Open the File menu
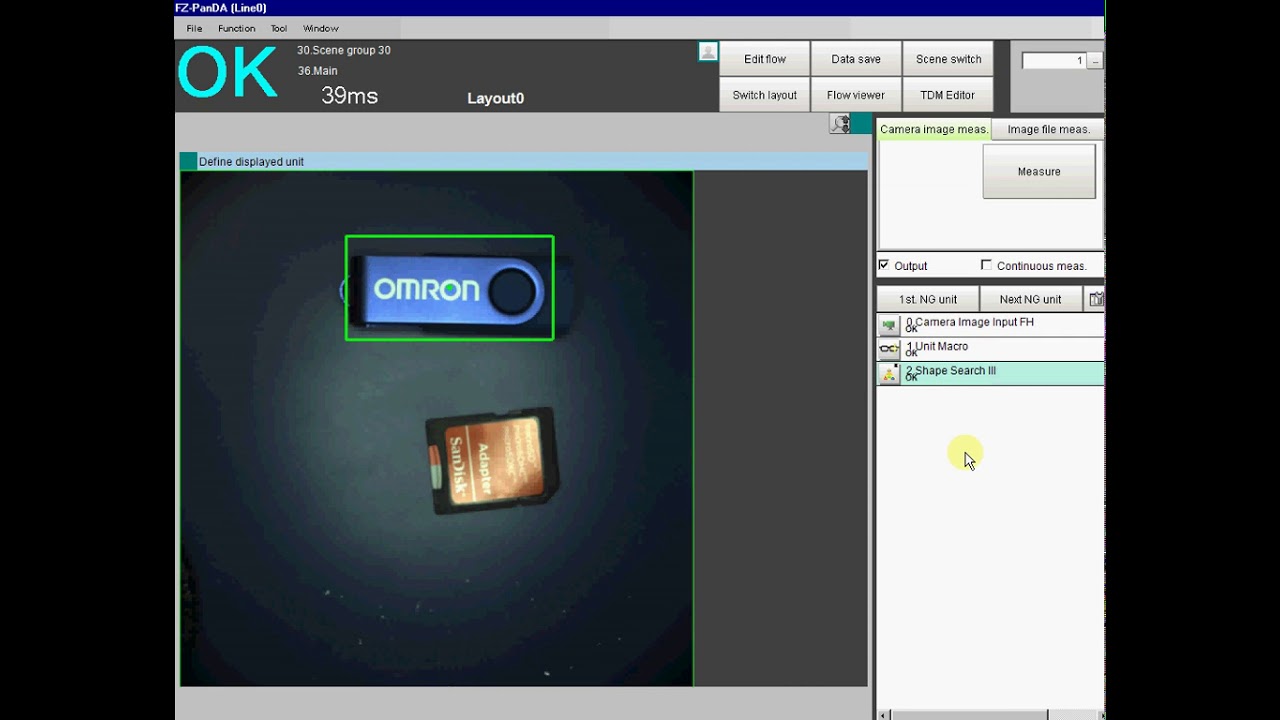 pos(194,28)
